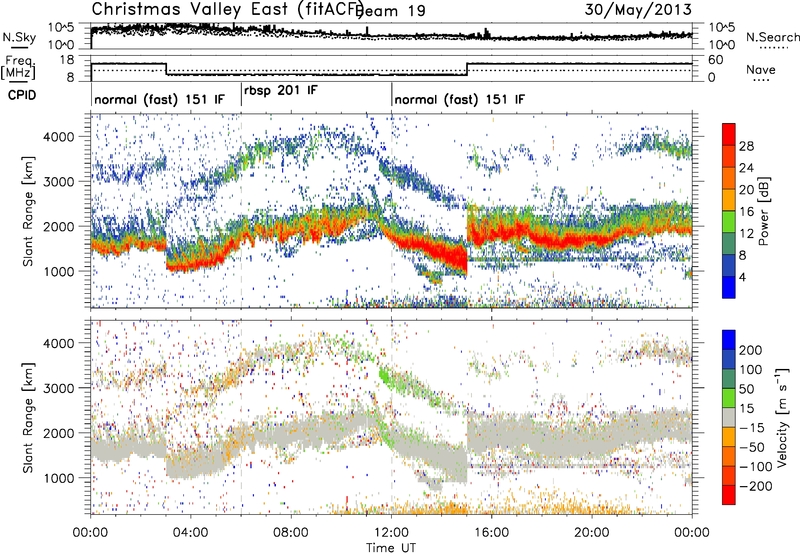Click the 24 tick on Power colorbar
Image resolution: width=800 pixels, height=554 pixels.
(x=746, y=168)
